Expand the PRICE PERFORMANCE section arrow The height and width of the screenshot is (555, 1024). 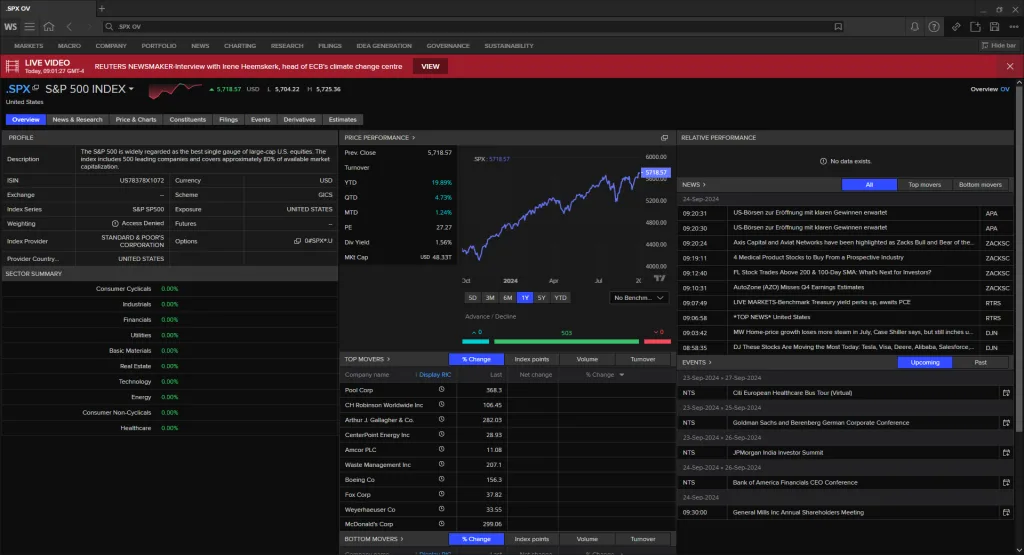click(413, 138)
